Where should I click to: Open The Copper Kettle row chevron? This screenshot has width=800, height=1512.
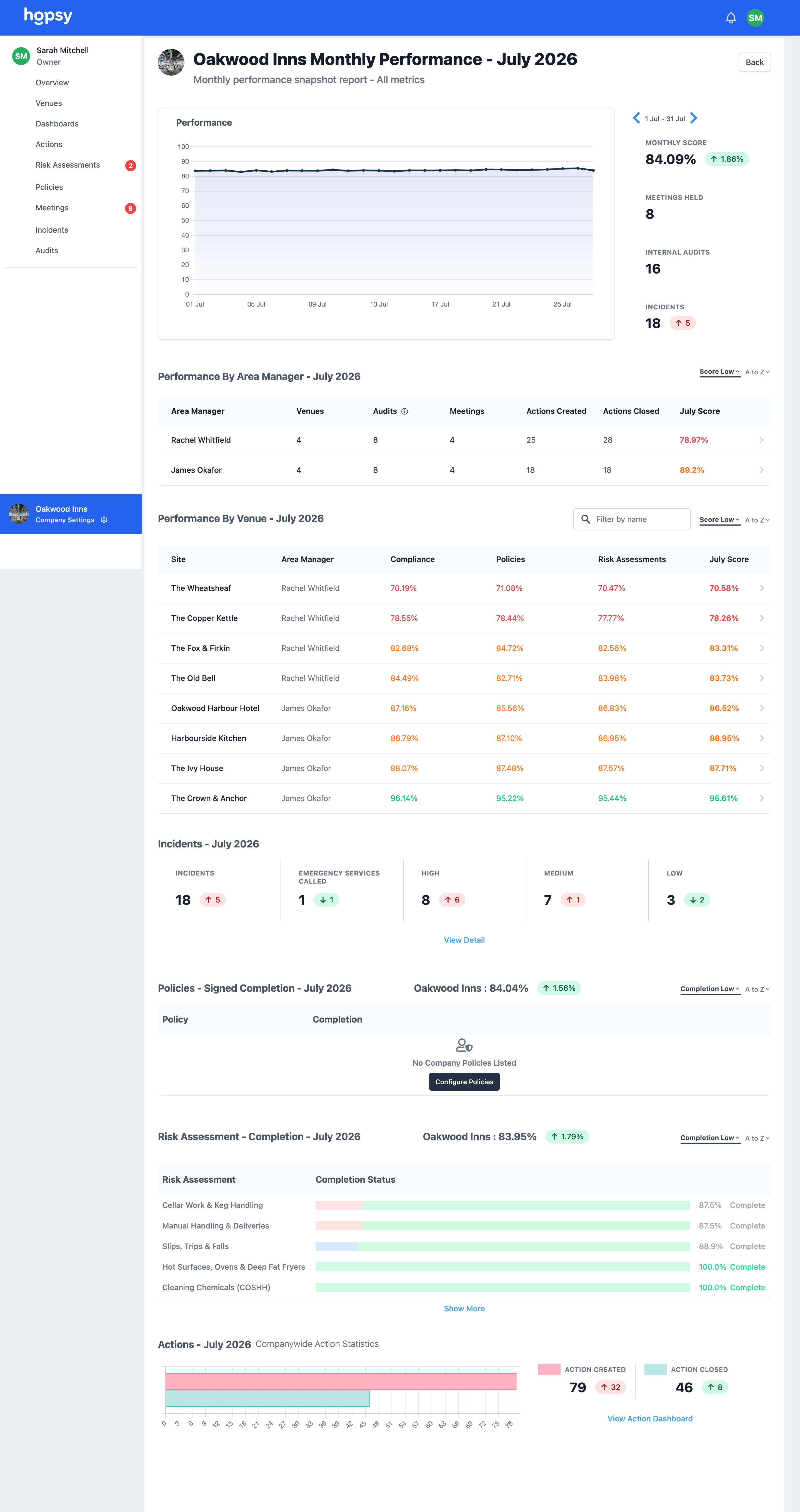coord(762,618)
